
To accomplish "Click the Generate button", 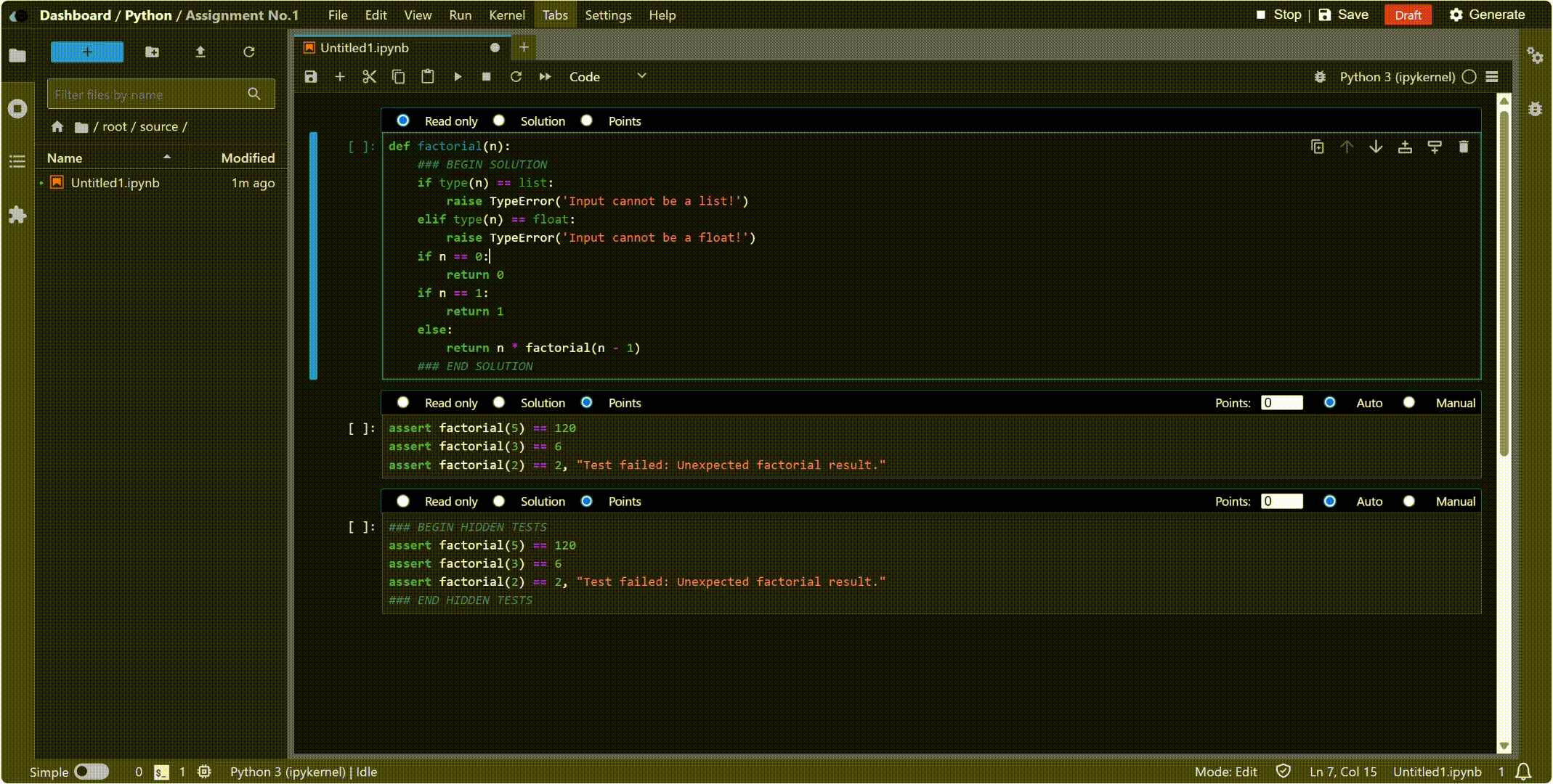I will click(x=1487, y=15).
